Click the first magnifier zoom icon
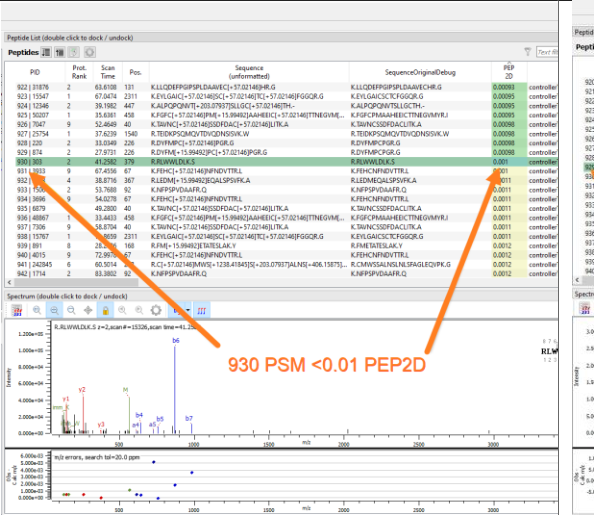The image size is (594, 515). 37,310
